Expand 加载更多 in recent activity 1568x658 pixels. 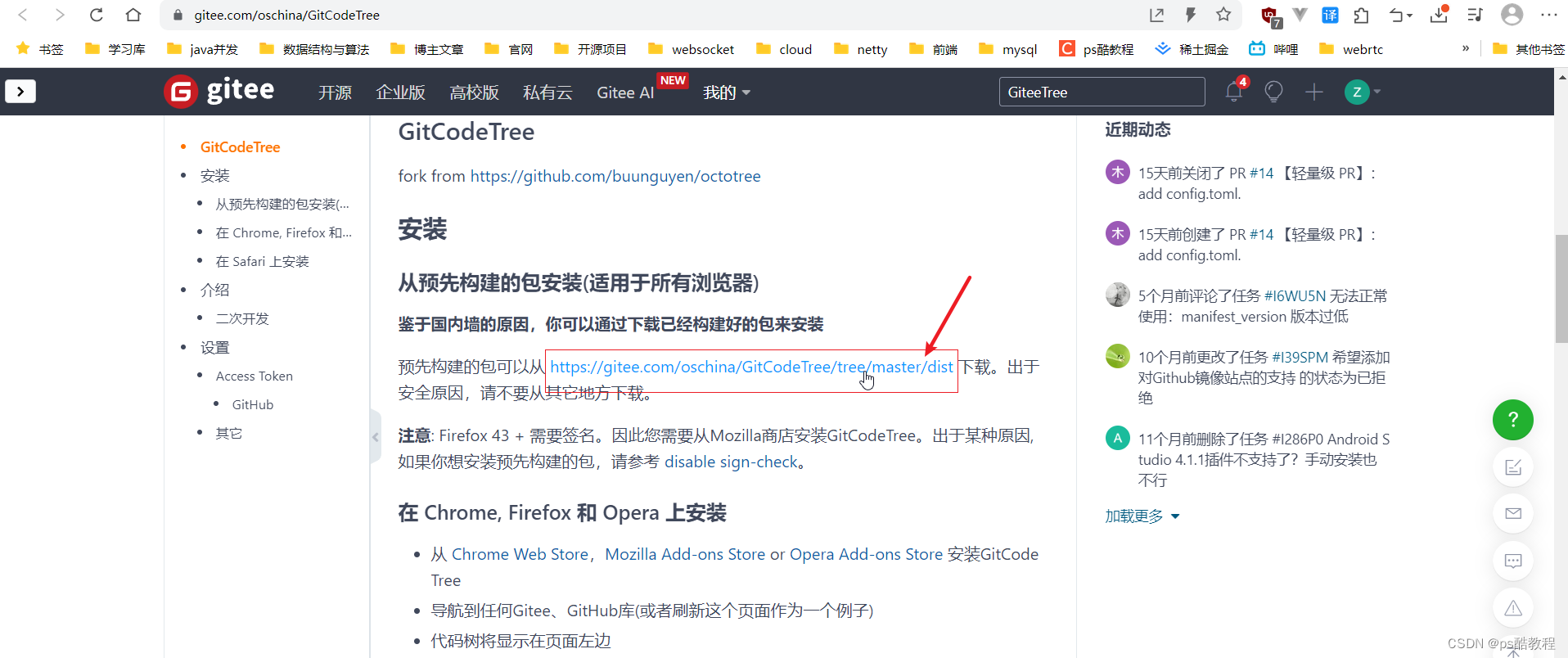tap(1142, 516)
